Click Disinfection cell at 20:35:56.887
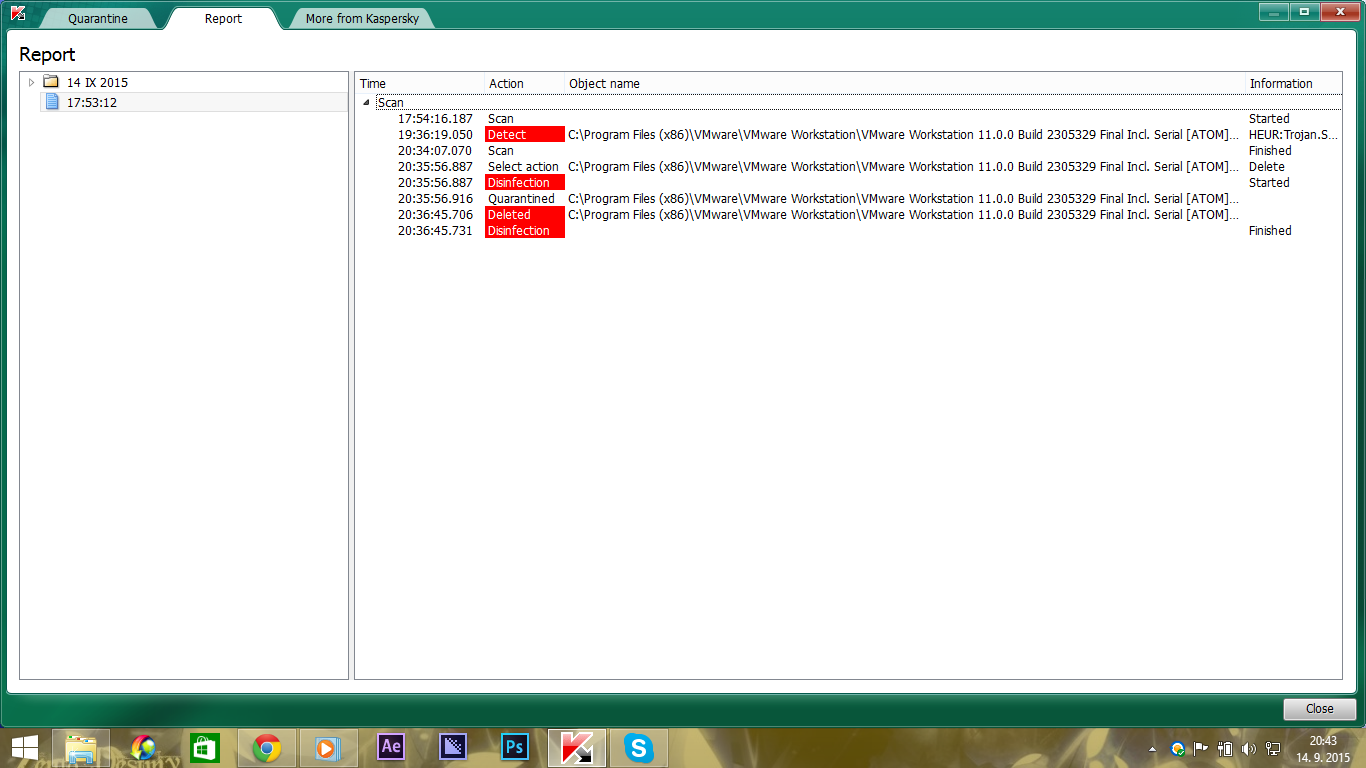Viewport: 1366px width, 768px height. click(525, 183)
